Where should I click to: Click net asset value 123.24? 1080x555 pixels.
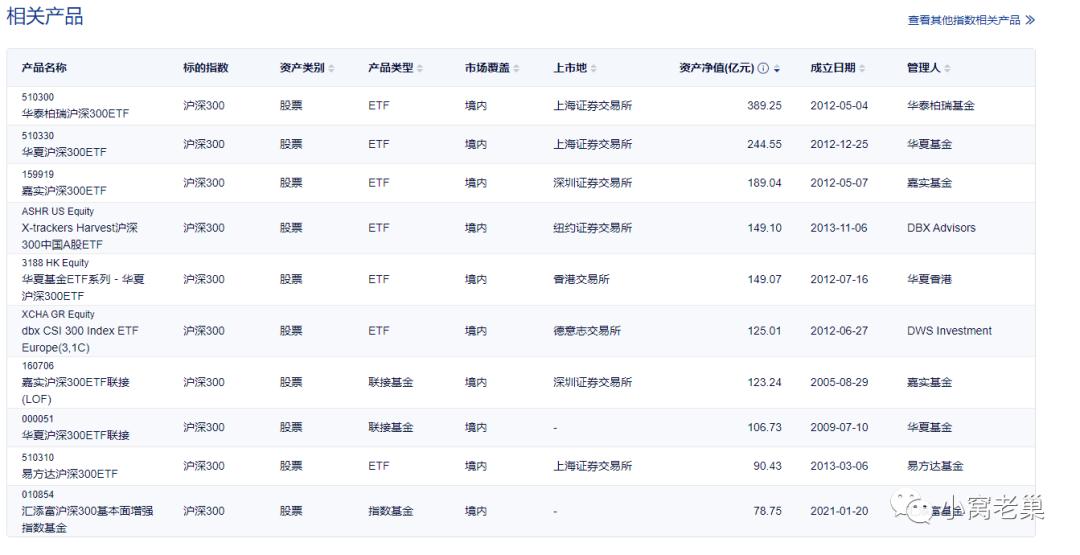[765, 382]
